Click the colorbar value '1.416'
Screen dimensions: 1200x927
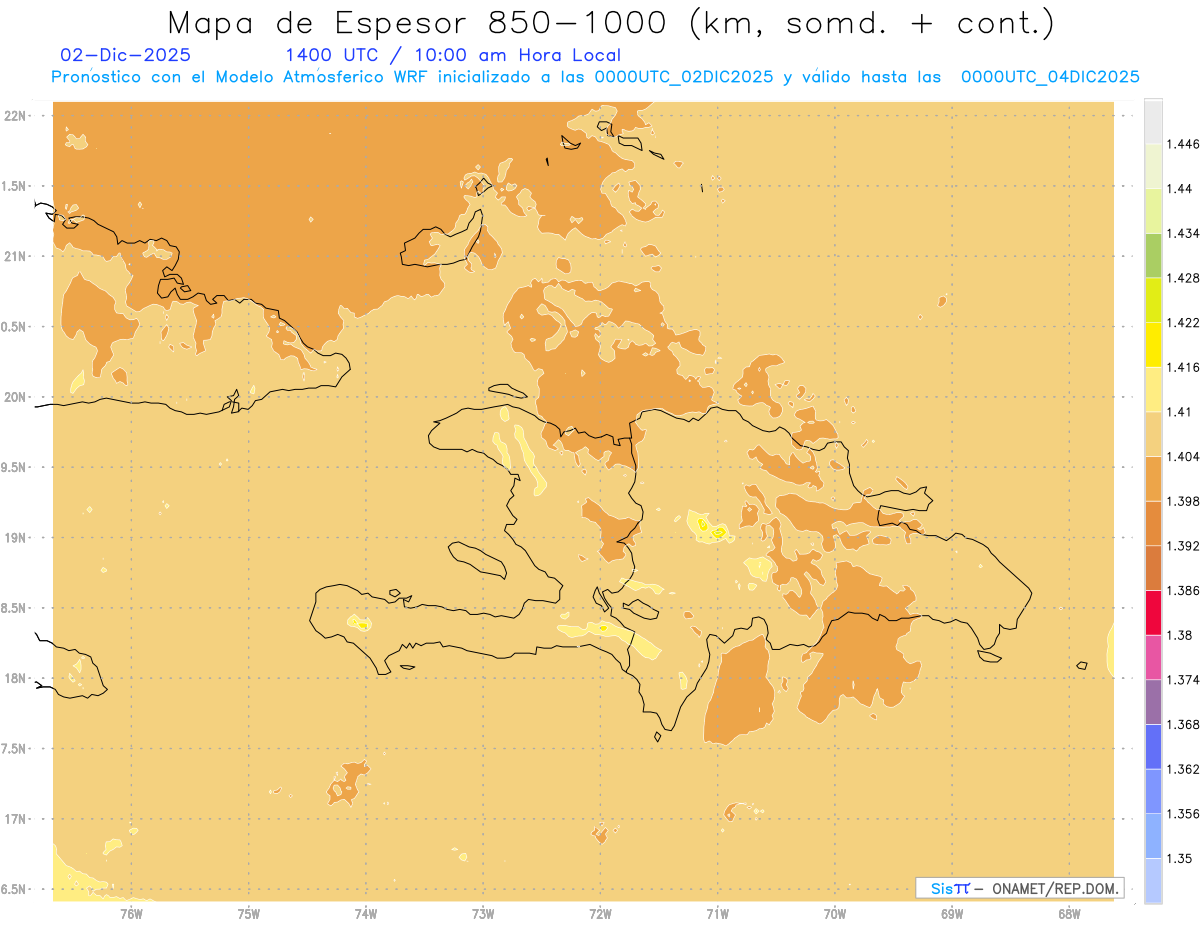1185,367
